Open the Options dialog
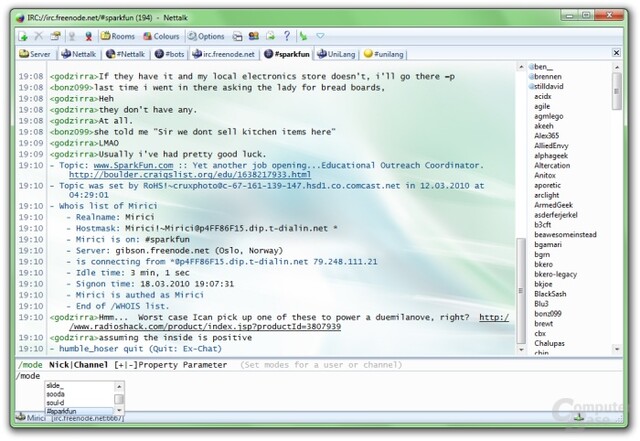640x441 pixels. [x=206, y=36]
